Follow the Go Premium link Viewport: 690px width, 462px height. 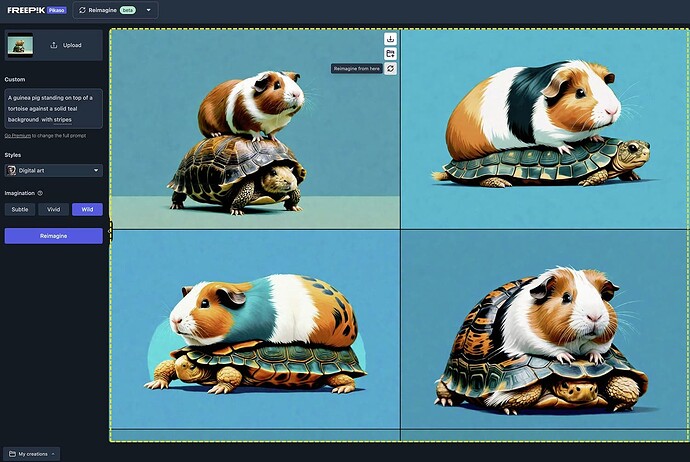click(20, 134)
